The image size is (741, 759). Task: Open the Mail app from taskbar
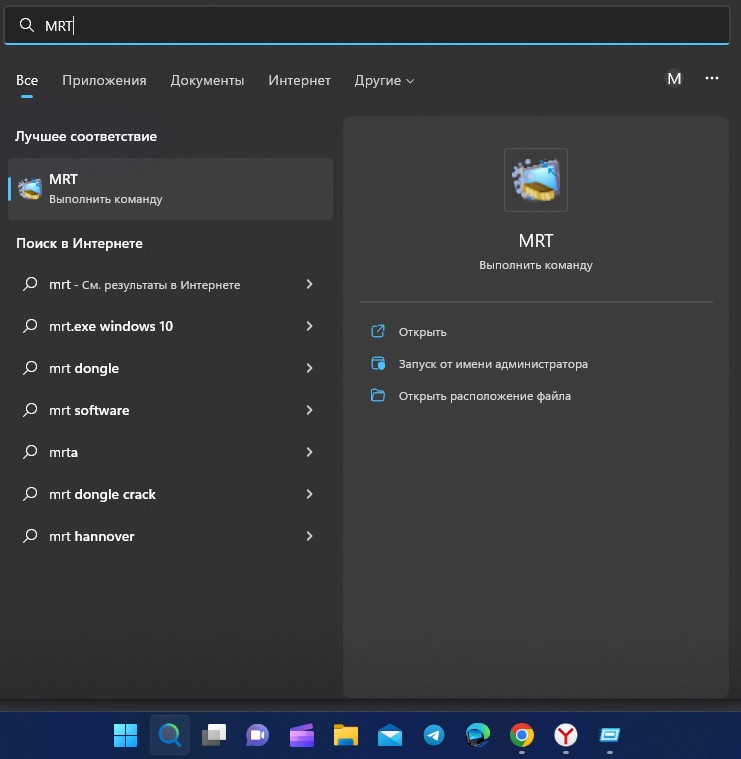pos(390,736)
